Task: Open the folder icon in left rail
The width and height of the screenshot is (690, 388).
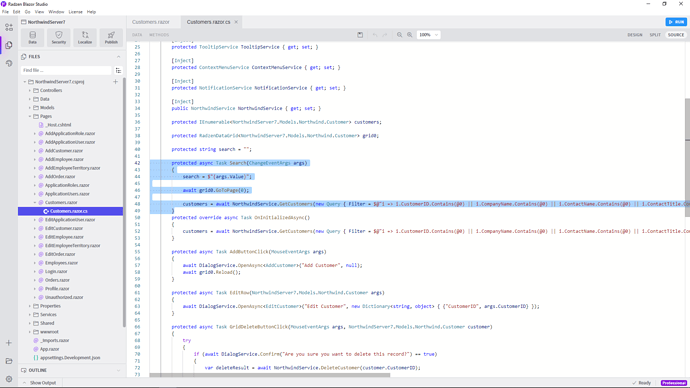Action: (9, 361)
